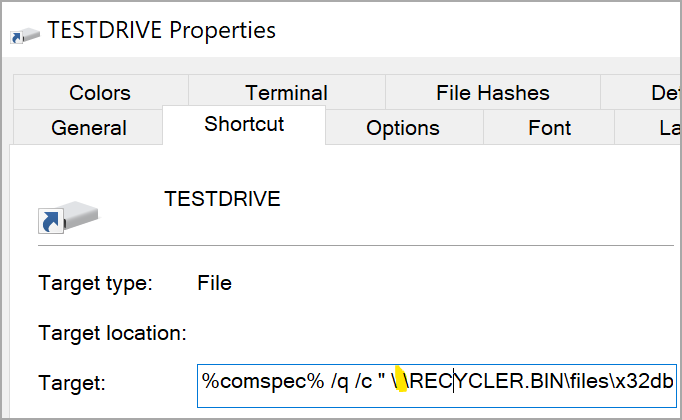The height and width of the screenshot is (420, 682).
Task: Open the Colors tab
Action: [100, 93]
